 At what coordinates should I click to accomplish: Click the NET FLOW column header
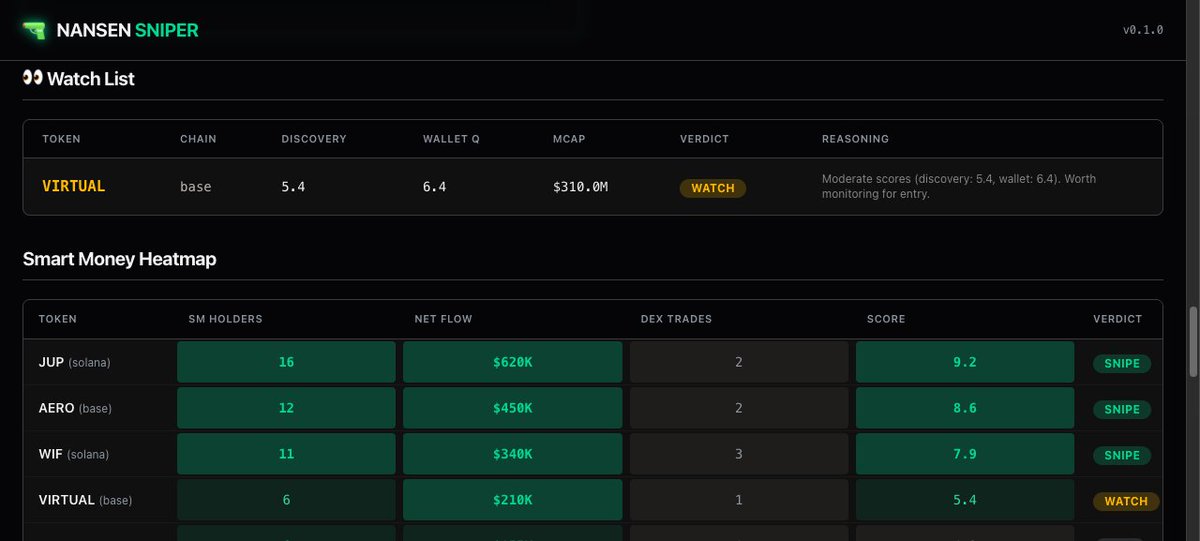(x=443, y=319)
